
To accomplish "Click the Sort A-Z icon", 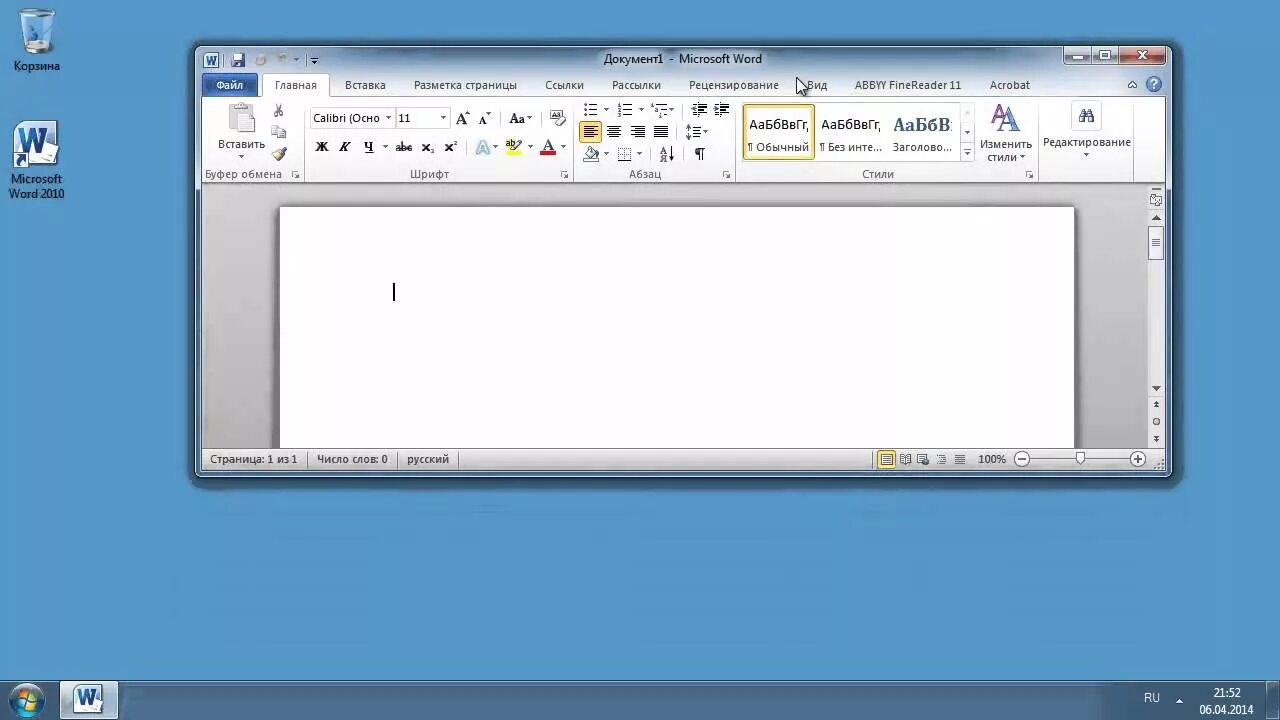I will (666, 154).
